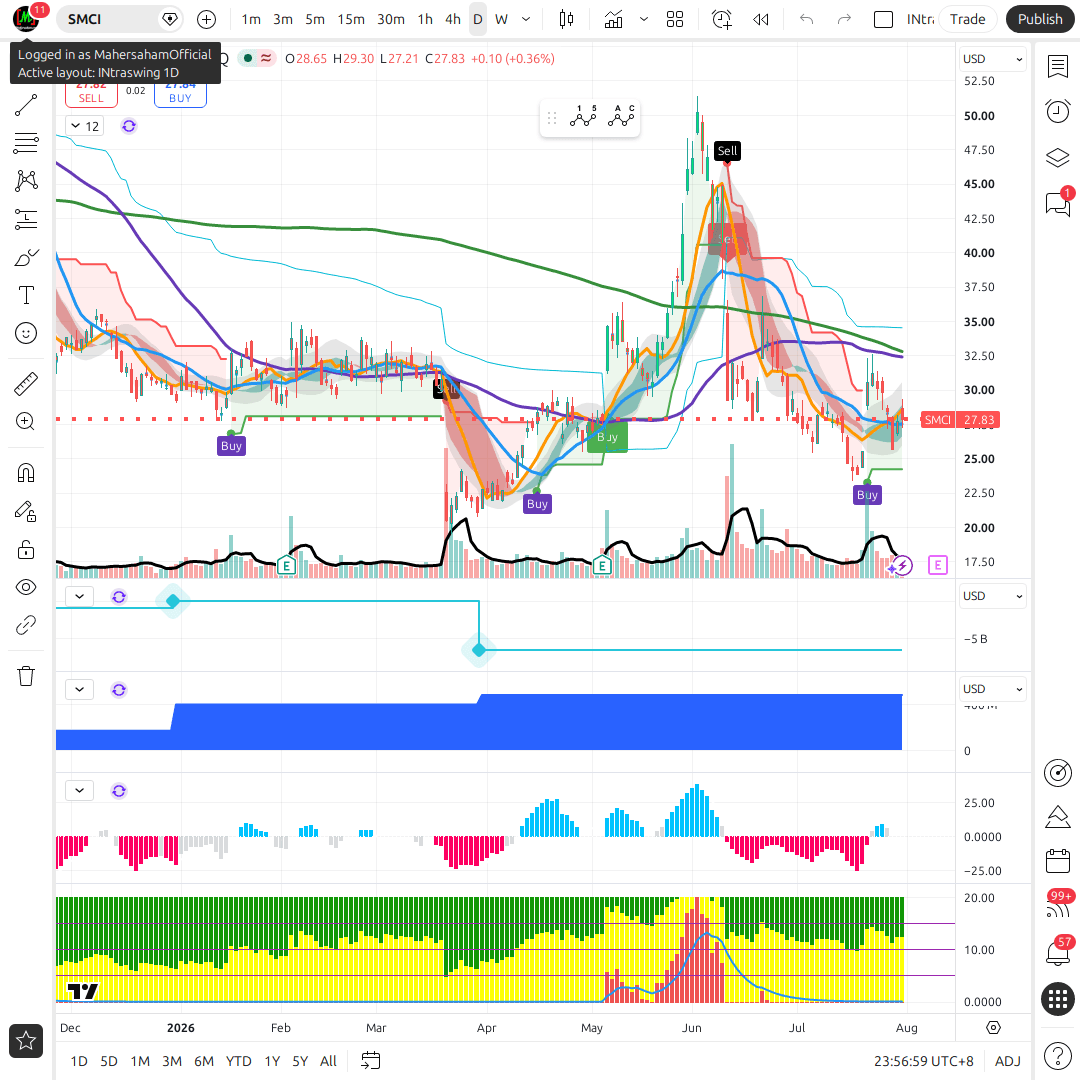Viewport: 1080px width, 1080px height.
Task: Open the candlestick chart type menu
Action: (566, 19)
